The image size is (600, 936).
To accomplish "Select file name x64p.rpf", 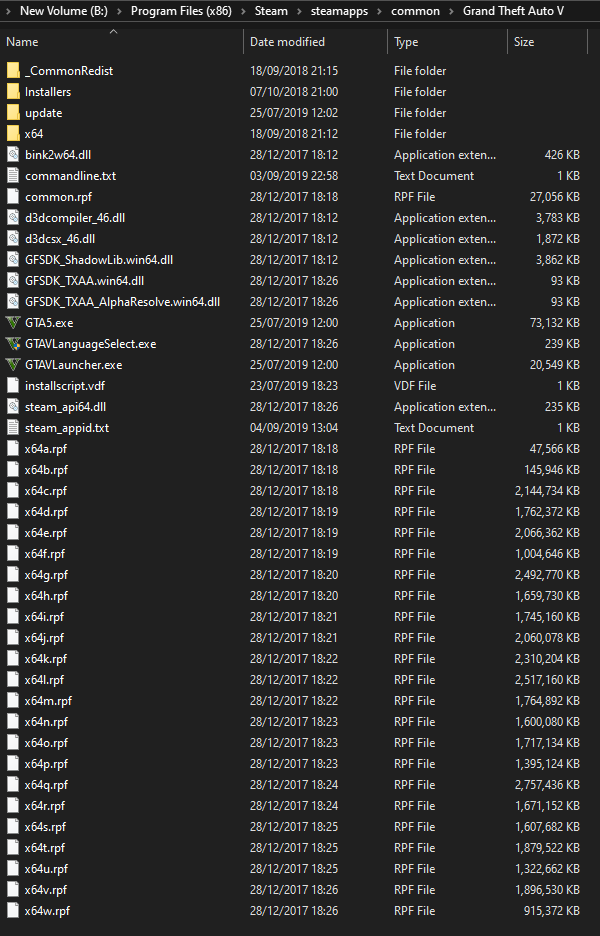I will pyautogui.click(x=46, y=763).
